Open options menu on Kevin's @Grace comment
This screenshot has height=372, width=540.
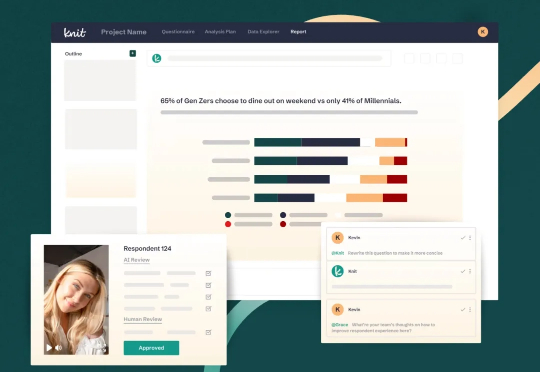[470, 309]
